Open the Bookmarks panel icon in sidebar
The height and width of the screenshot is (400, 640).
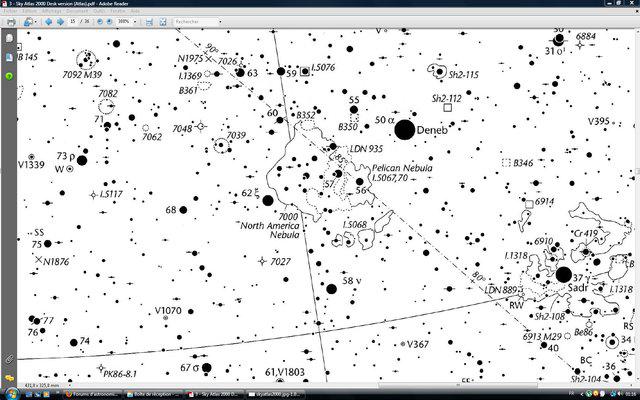pyautogui.click(x=9, y=57)
